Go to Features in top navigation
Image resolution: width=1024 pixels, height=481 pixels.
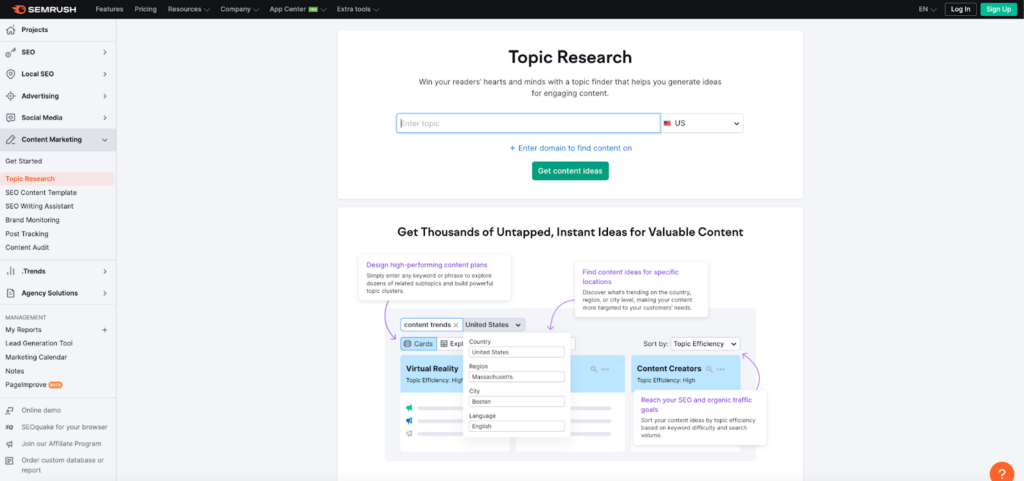pyautogui.click(x=109, y=9)
